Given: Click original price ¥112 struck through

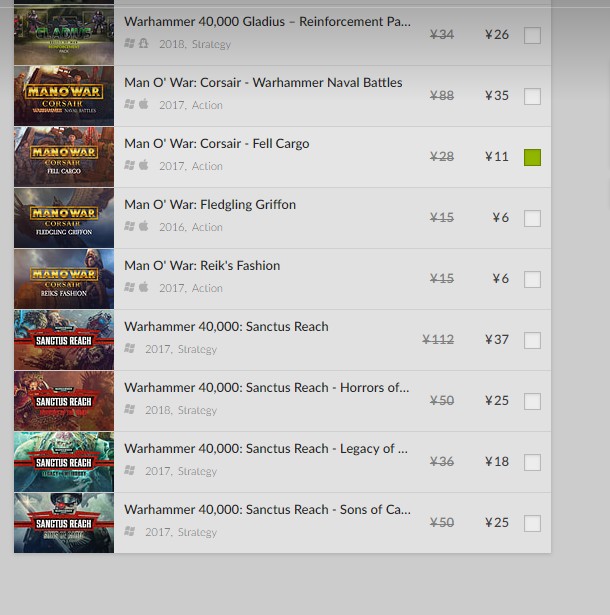Looking at the screenshot, I should coord(438,340).
